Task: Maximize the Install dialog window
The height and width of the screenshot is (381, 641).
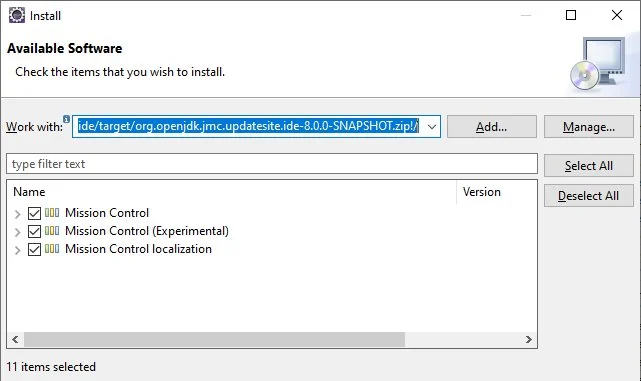Action: [x=571, y=15]
